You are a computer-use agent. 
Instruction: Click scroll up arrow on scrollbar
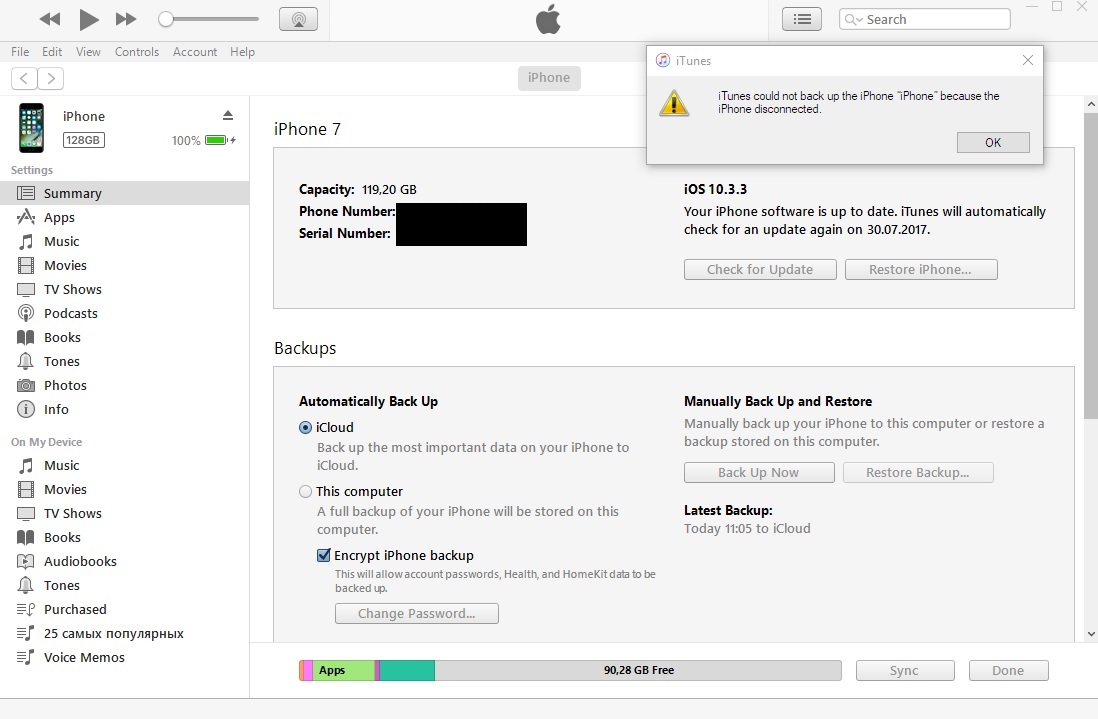pos(1091,104)
